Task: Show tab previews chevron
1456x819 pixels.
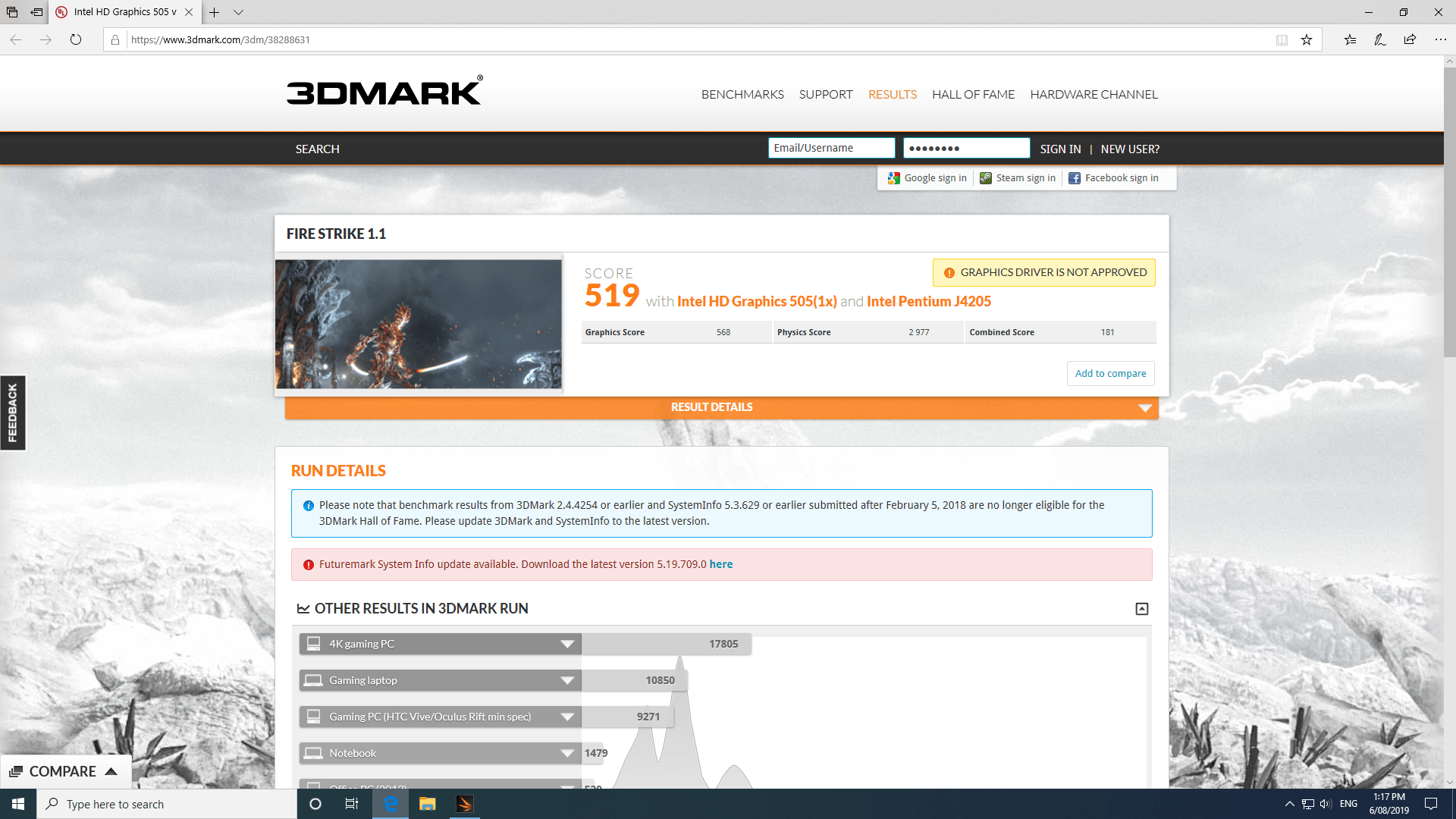Action: [238, 12]
